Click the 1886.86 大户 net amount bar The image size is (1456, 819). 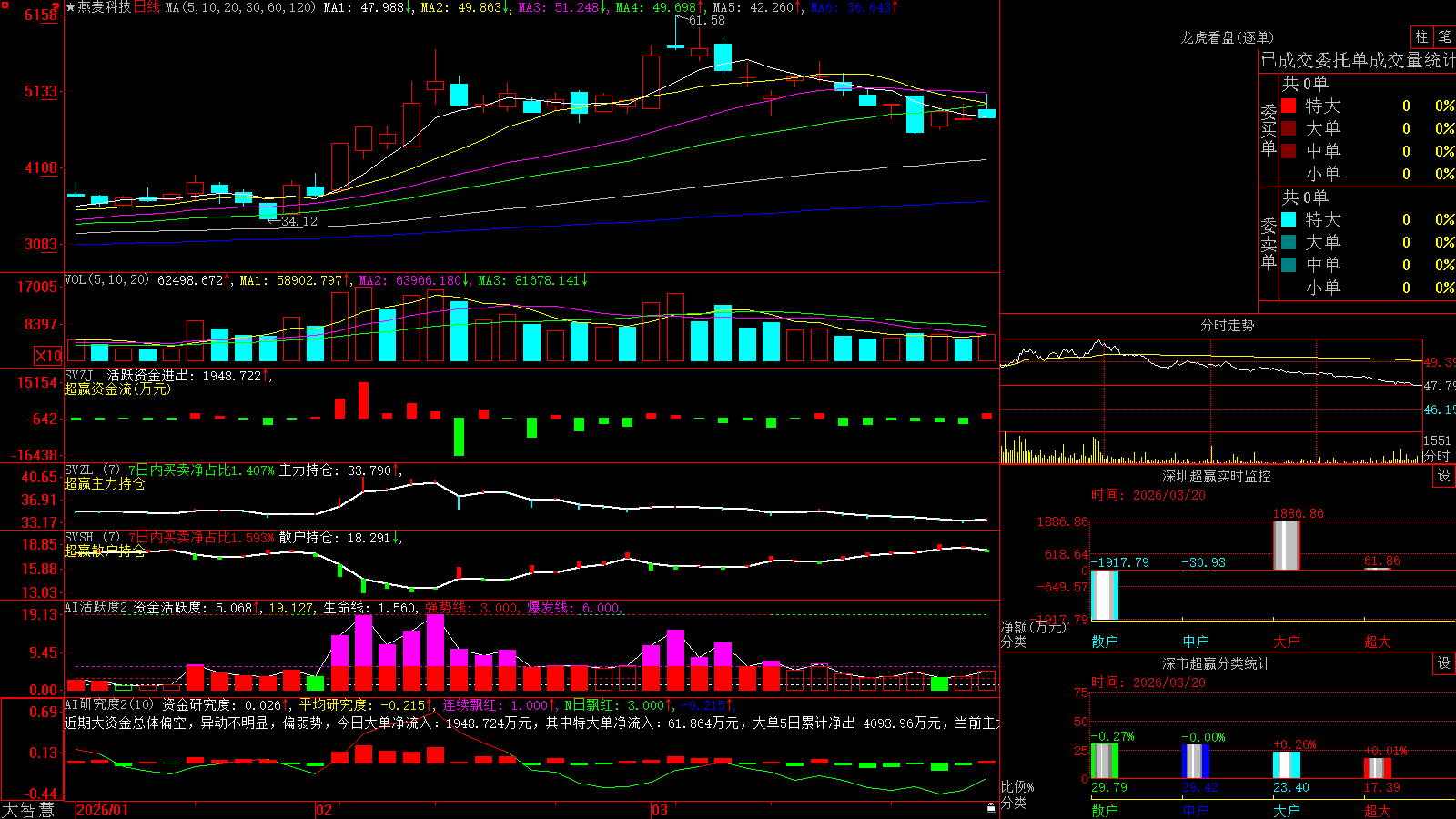[x=1287, y=545]
